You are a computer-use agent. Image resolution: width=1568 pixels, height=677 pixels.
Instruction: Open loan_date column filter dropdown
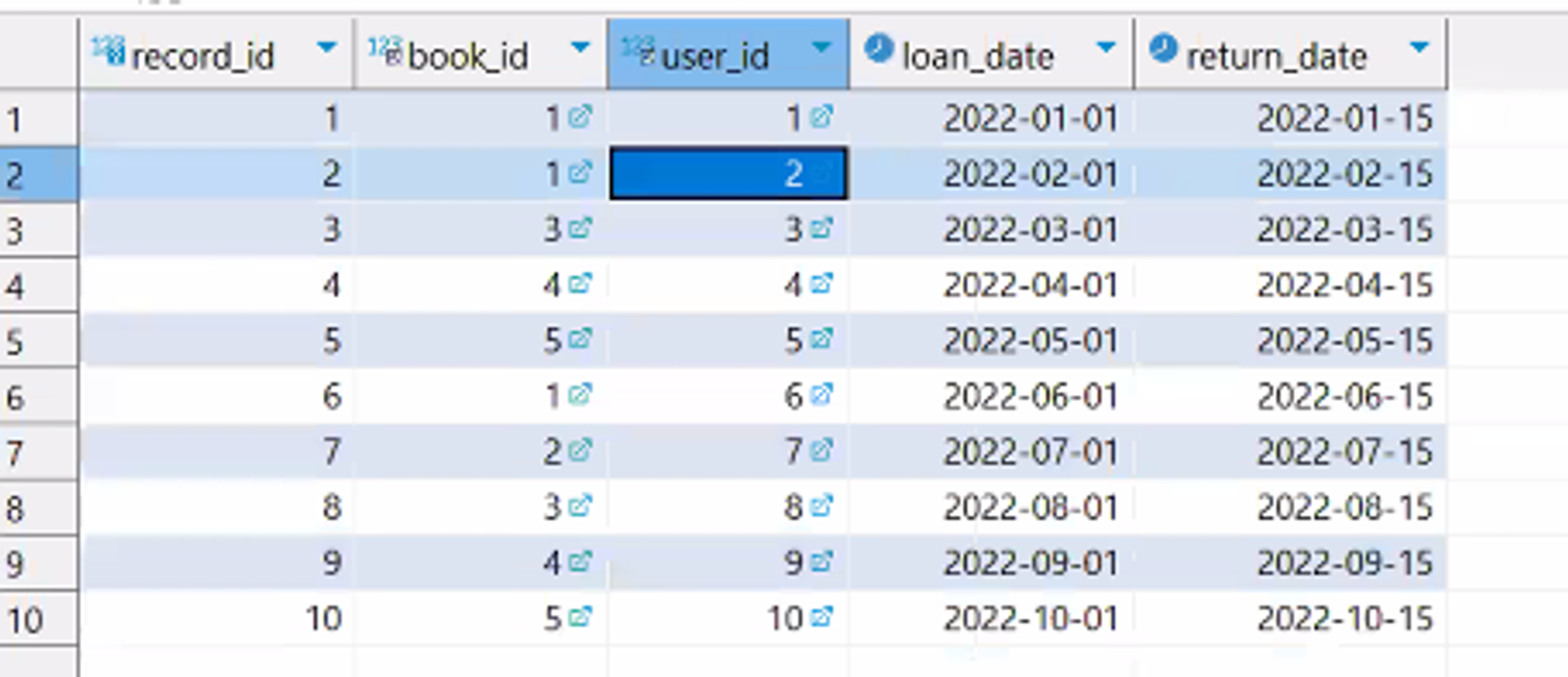1106,49
